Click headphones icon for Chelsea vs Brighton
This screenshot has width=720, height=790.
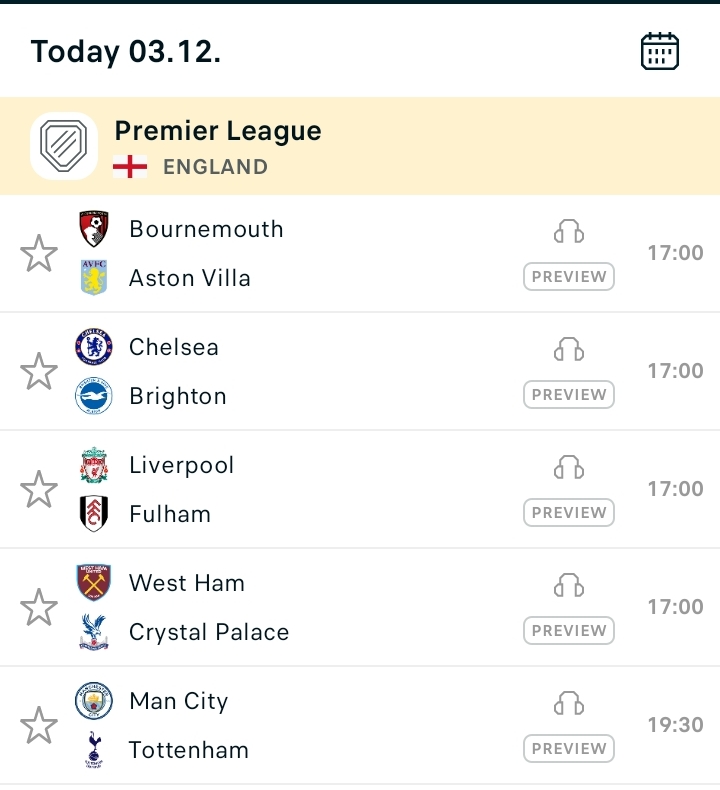[569, 350]
